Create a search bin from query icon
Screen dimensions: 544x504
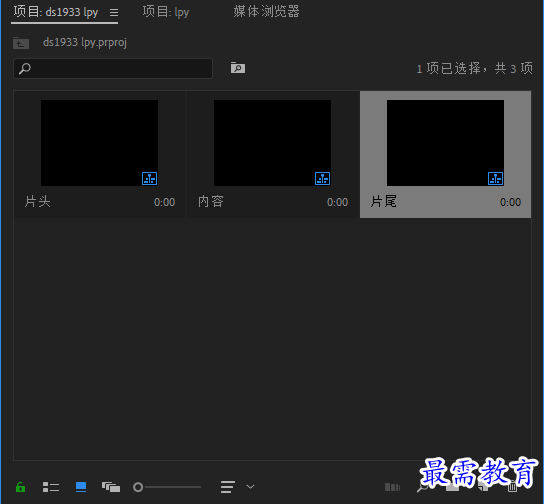[x=238, y=68]
